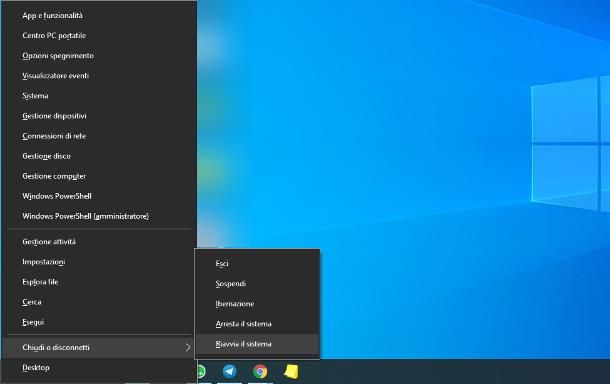Open the green WhatsApp taskbar icon
This screenshot has width=610, height=384.
tap(201, 371)
